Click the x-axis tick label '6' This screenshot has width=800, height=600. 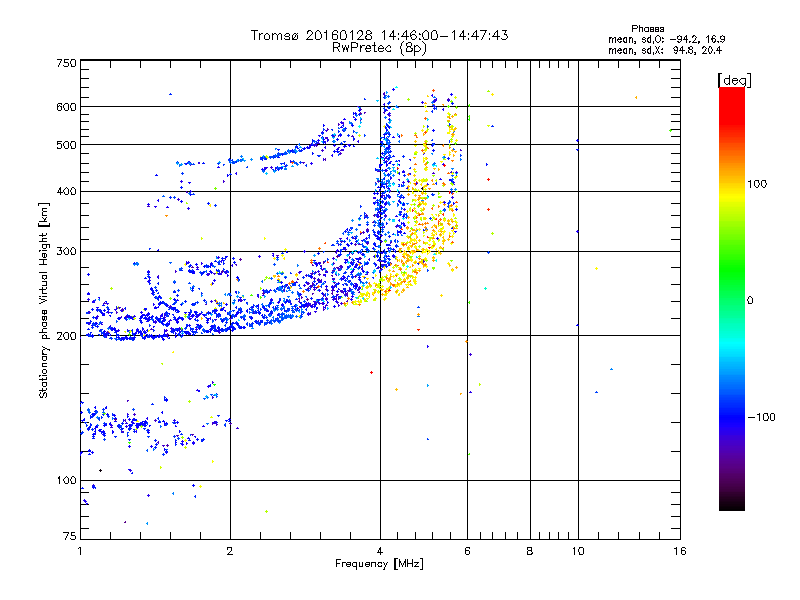click(467, 551)
